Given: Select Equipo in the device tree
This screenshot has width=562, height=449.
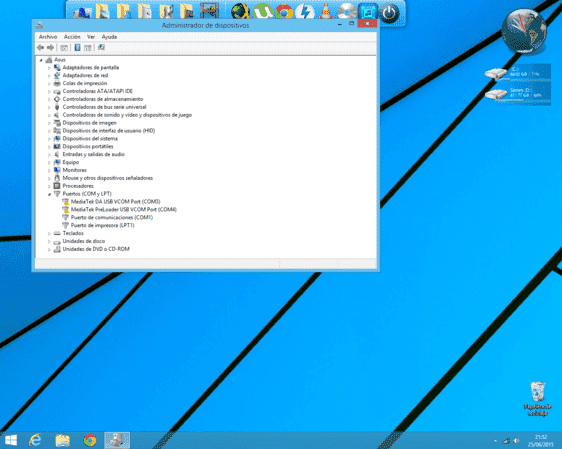Looking at the screenshot, I should tap(71, 162).
